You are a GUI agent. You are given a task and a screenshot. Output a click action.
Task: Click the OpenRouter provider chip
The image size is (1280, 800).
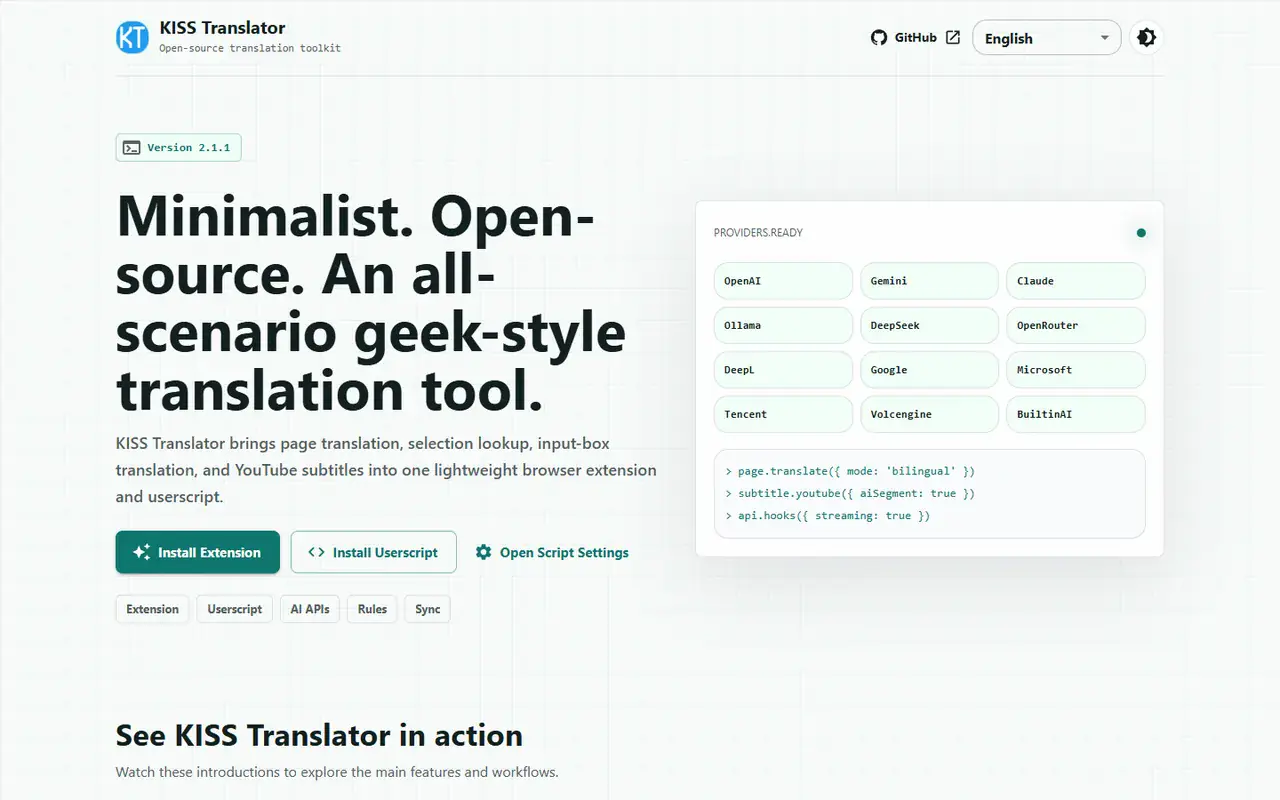point(1075,325)
